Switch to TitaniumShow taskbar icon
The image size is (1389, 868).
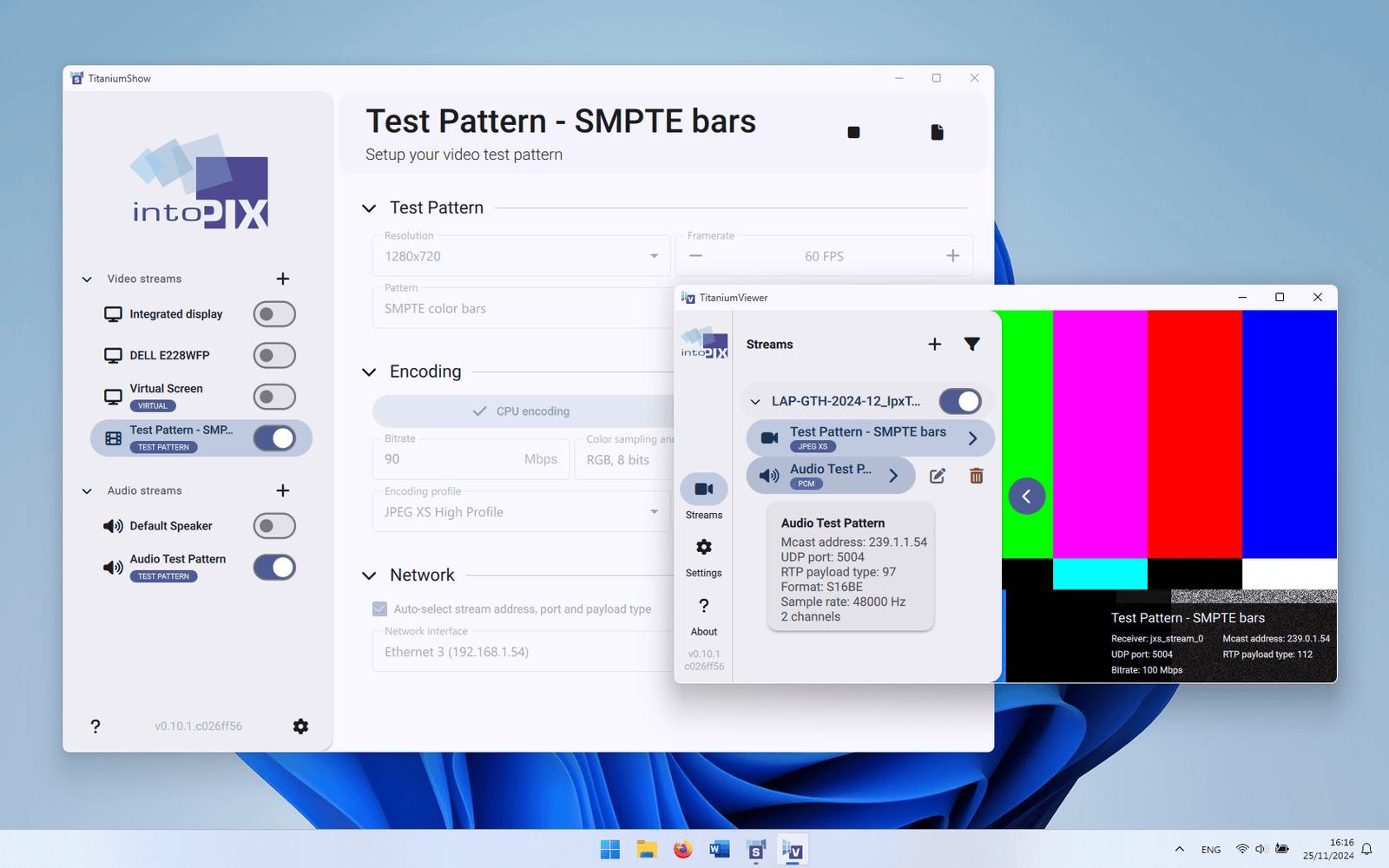756,850
